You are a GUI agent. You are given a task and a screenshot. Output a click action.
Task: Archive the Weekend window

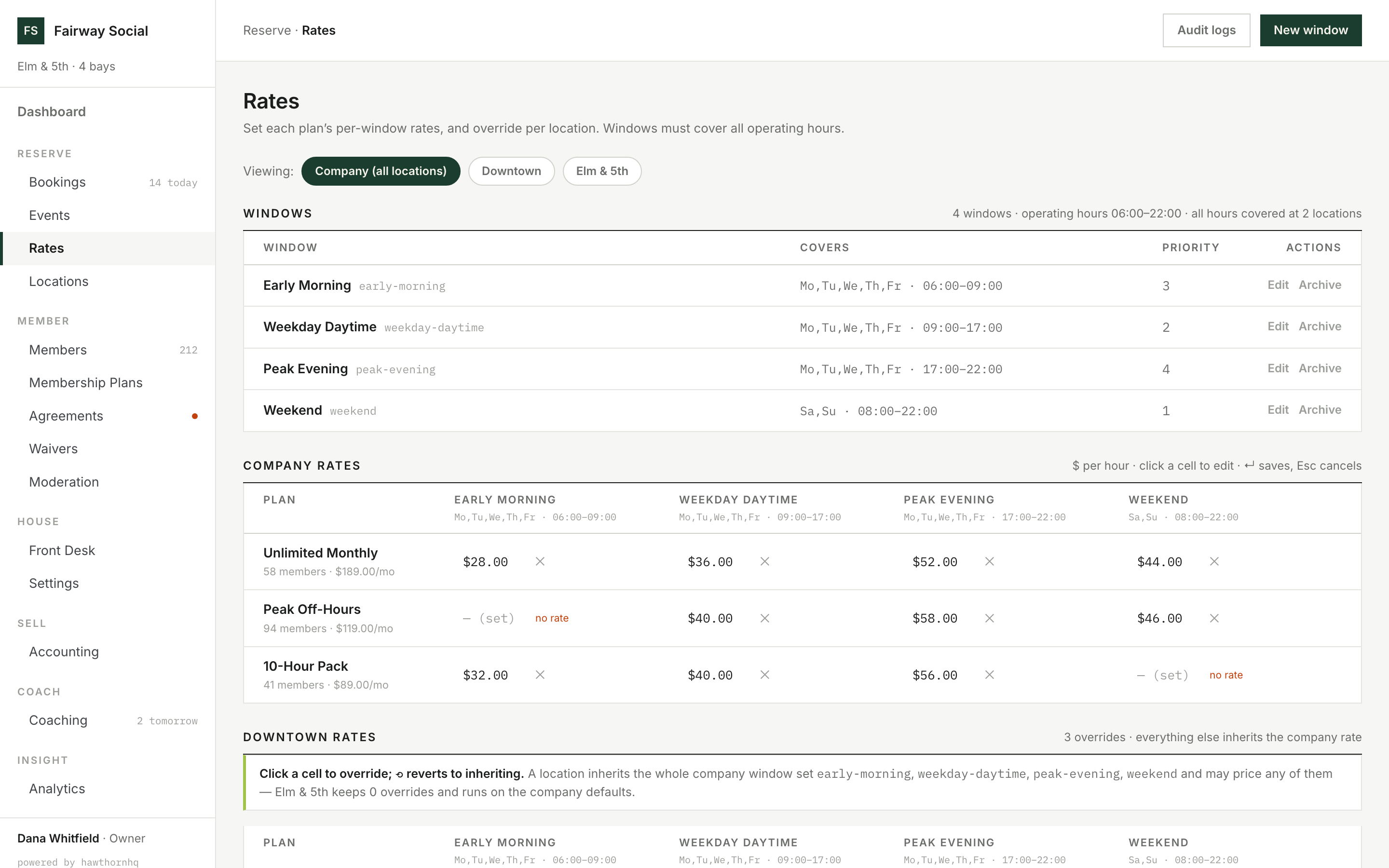click(x=1320, y=410)
